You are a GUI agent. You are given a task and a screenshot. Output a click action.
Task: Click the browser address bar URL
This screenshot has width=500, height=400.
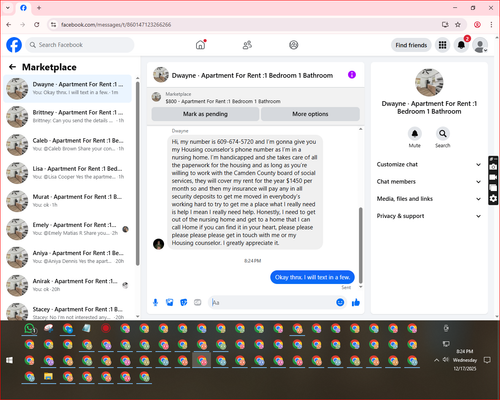point(116,25)
